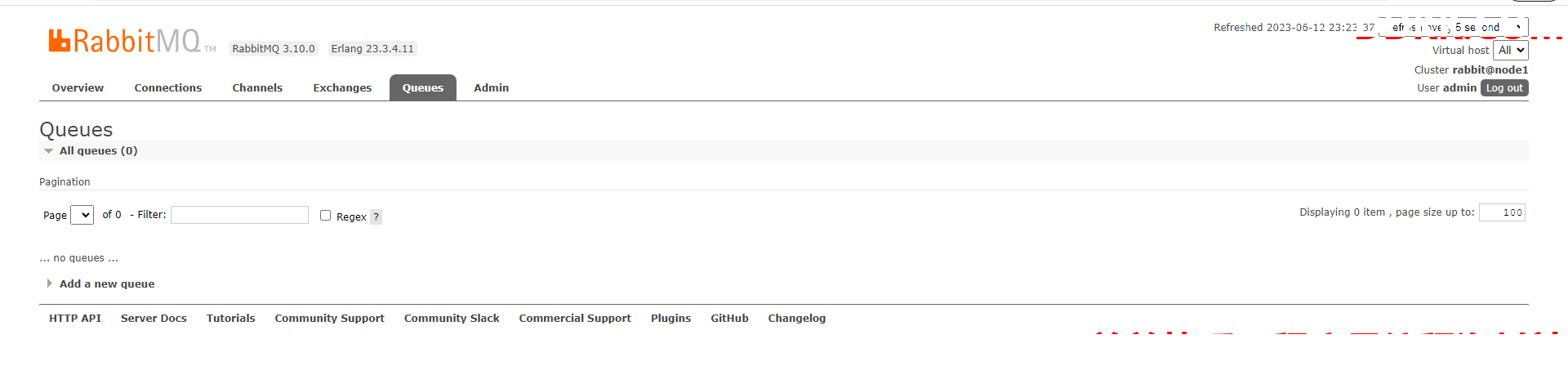Visit the GitHub footer link
Image resolution: width=1568 pixels, height=366 pixels.
point(729,319)
